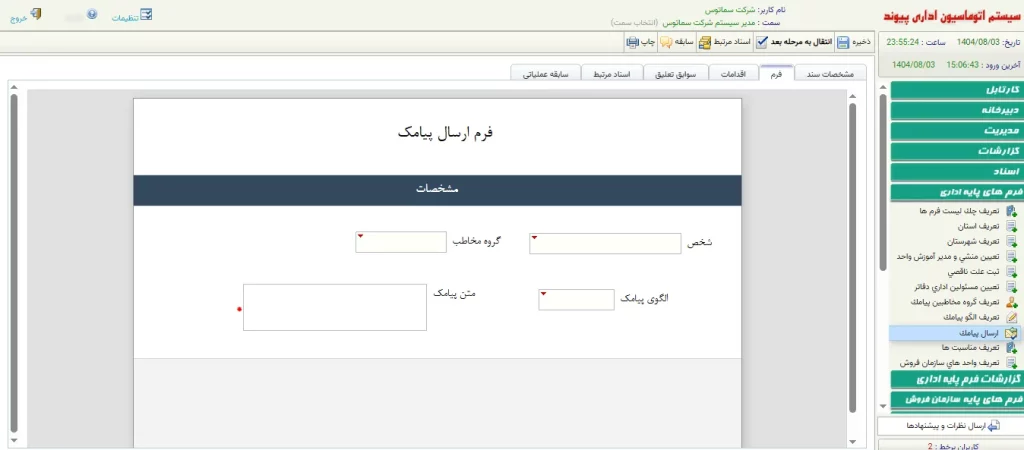This screenshot has width=1024, height=450.
Task: Click the فرم ارسال پیامک form title
Action: tap(445, 133)
